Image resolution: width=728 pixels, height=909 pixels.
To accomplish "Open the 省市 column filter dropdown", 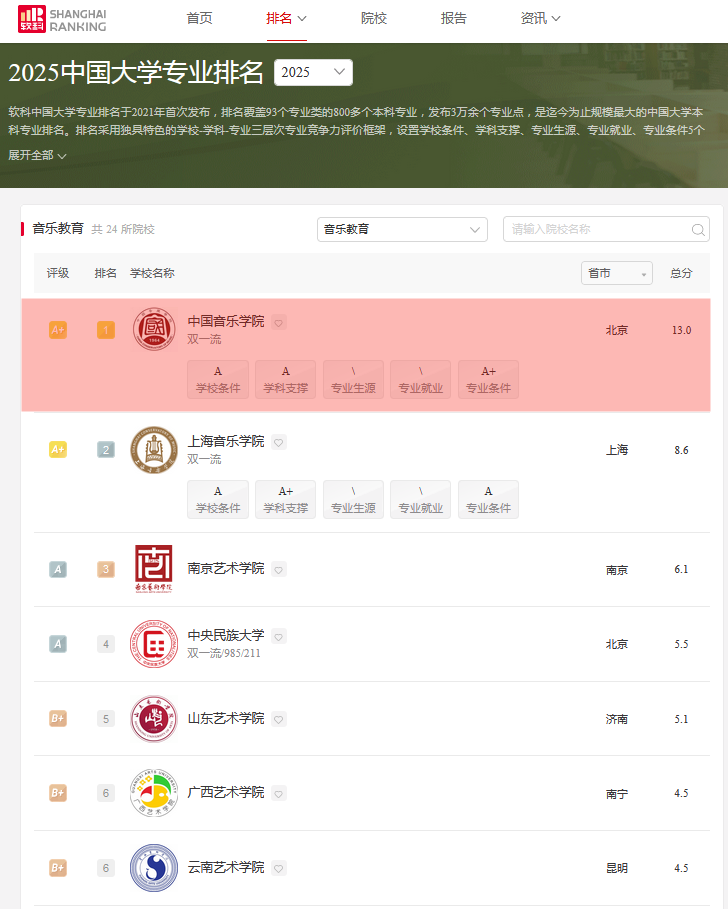I will 616,273.
